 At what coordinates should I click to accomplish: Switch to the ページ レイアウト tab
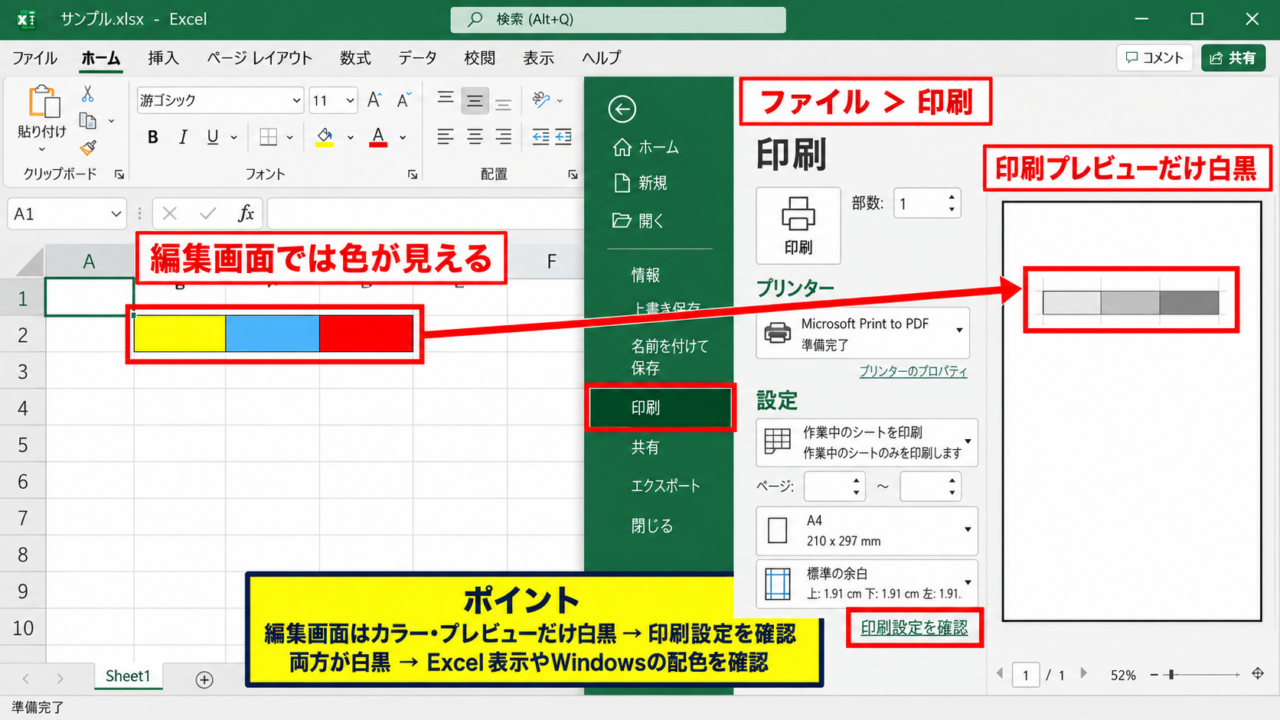point(259,58)
